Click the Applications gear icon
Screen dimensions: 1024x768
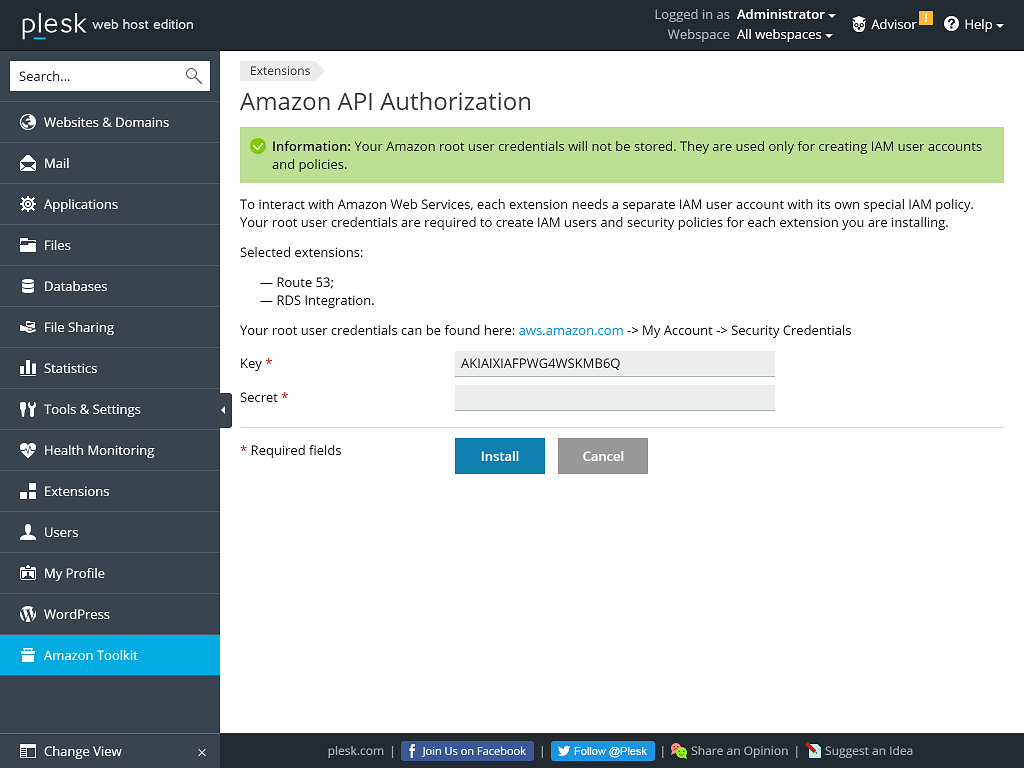(27, 204)
